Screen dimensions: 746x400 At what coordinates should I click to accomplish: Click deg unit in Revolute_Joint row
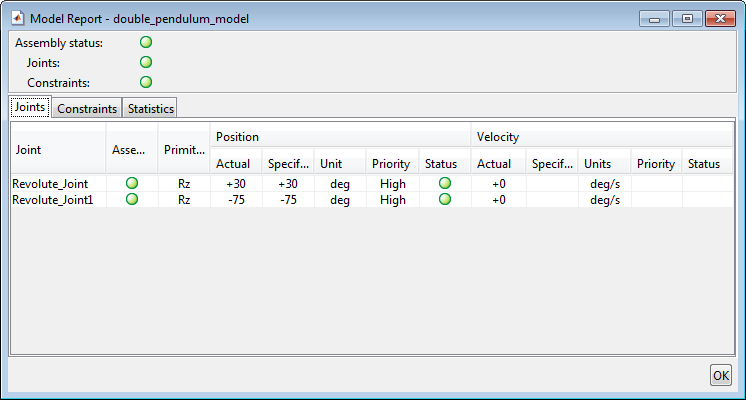click(340, 184)
